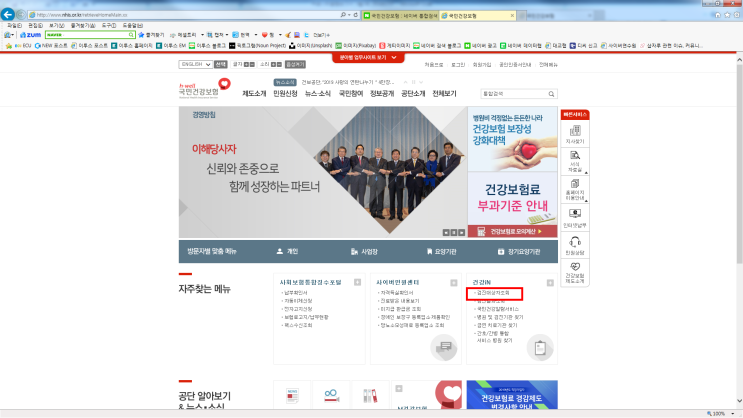
Task: Click the NHIS 국민건강보험 logo
Action: tap(204, 89)
